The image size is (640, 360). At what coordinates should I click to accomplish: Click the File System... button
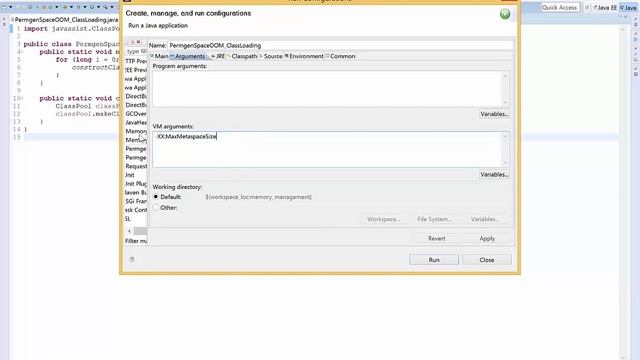pos(434,219)
